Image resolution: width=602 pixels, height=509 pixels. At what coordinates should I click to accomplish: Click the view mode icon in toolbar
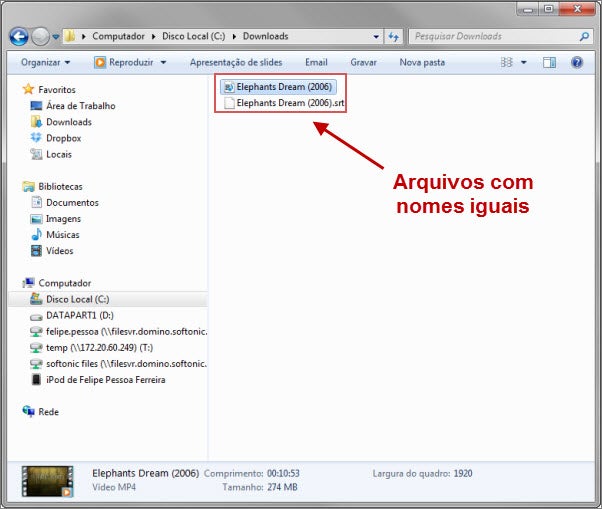point(507,62)
